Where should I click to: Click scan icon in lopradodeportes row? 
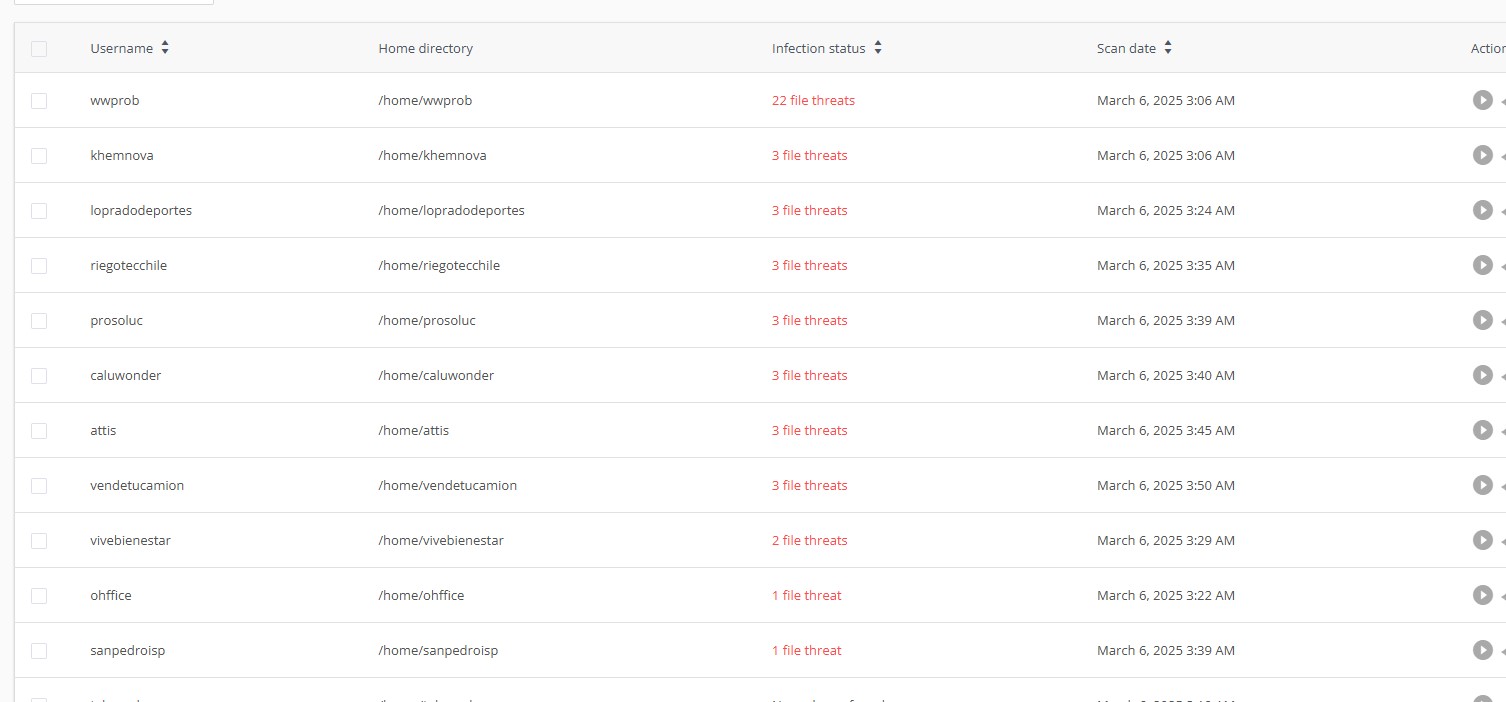pos(1482,210)
